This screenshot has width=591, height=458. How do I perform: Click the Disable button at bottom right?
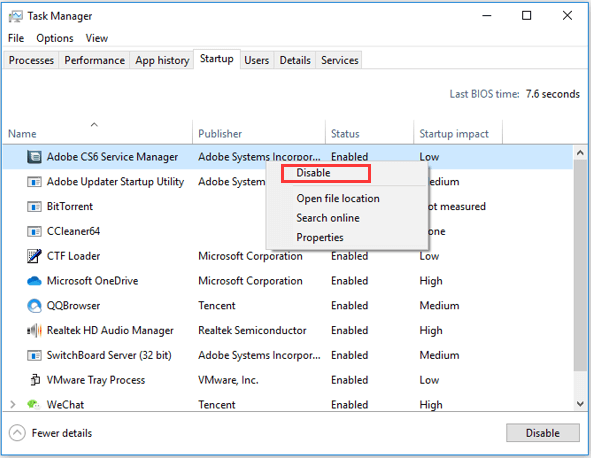542,433
